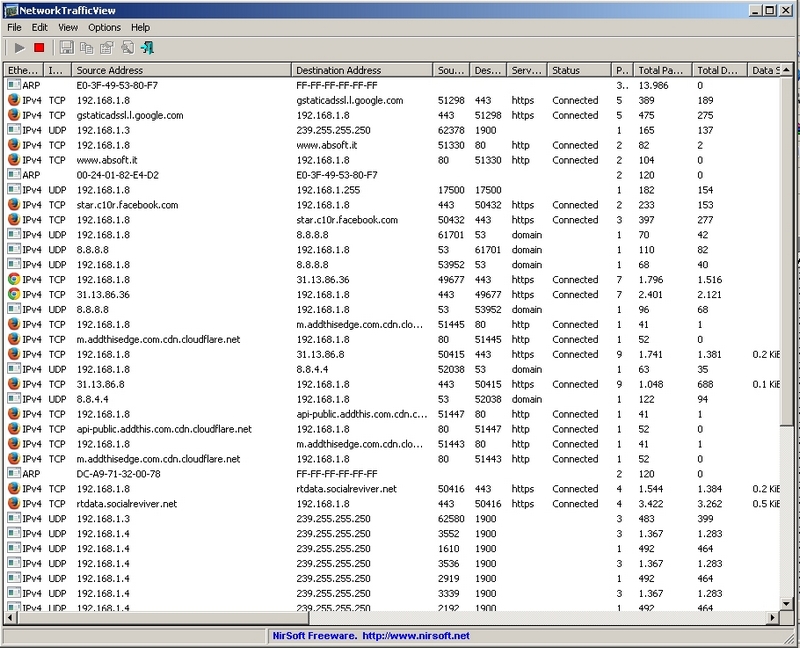
Task: Click Firefox icon of star.c10r.facebook.com source row
Action: click(x=14, y=205)
